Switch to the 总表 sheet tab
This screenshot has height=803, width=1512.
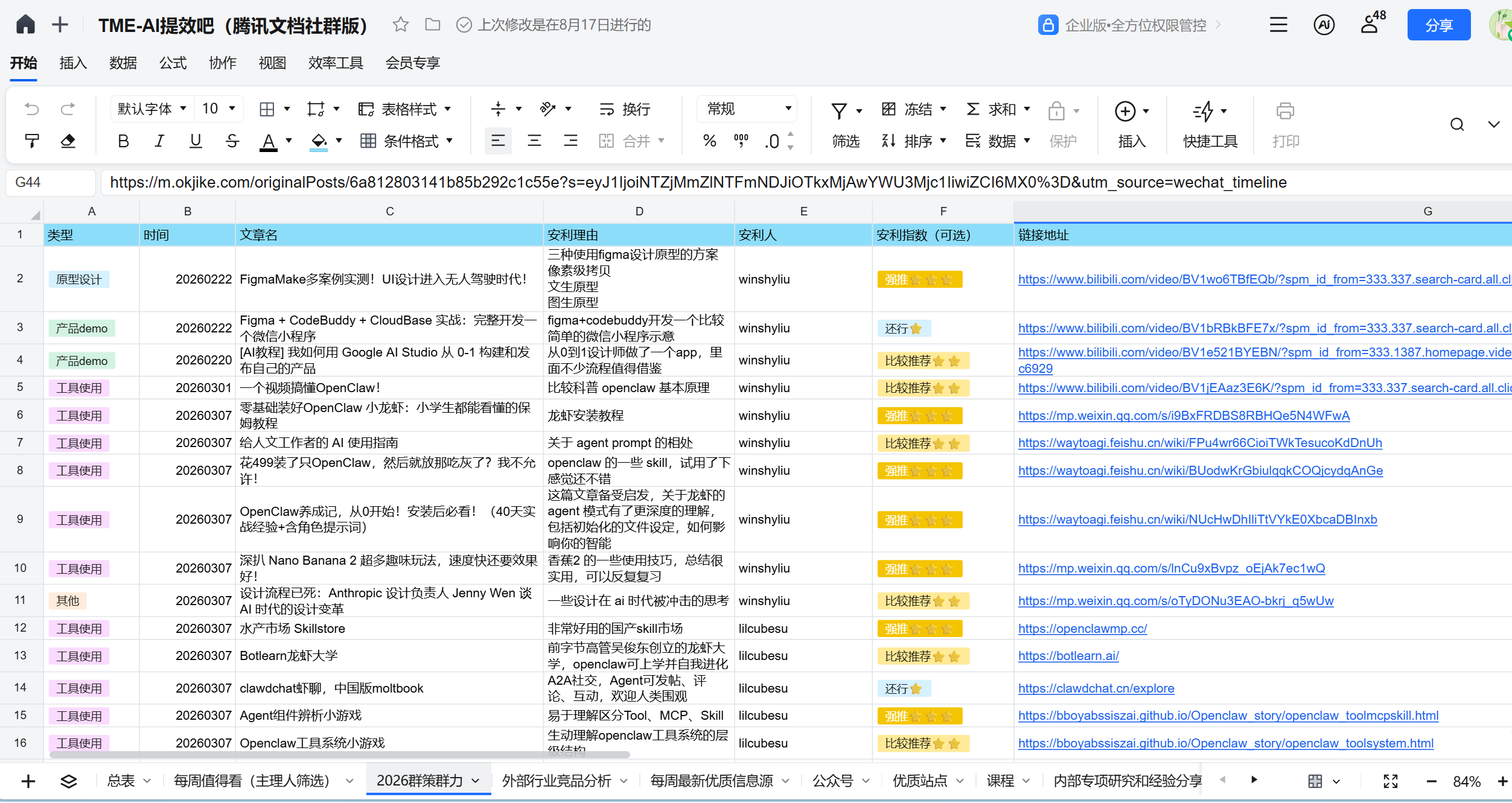pos(121,781)
